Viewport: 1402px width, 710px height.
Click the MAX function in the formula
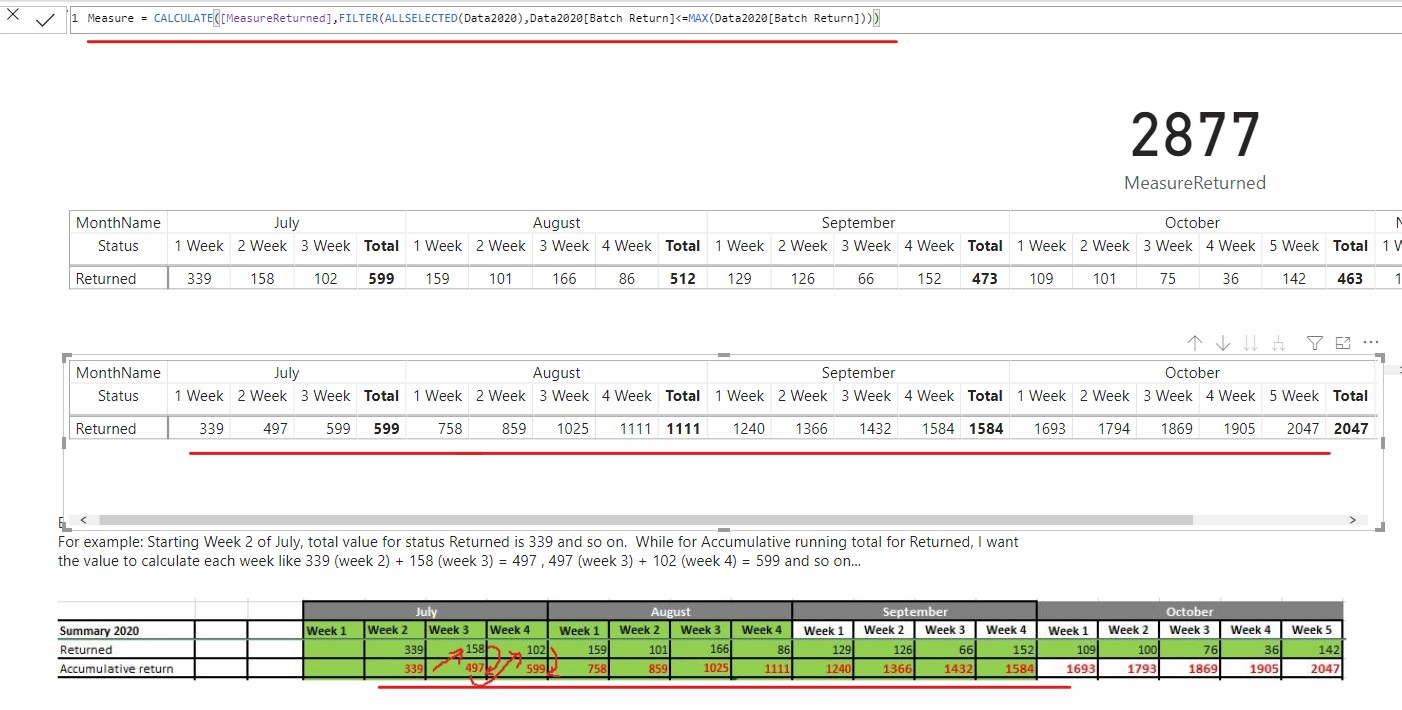[698, 19]
